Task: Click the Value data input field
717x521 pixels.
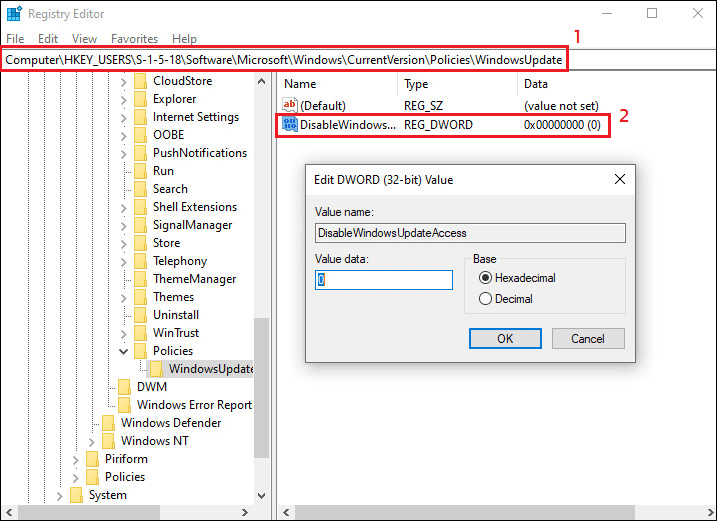Action: (384, 280)
